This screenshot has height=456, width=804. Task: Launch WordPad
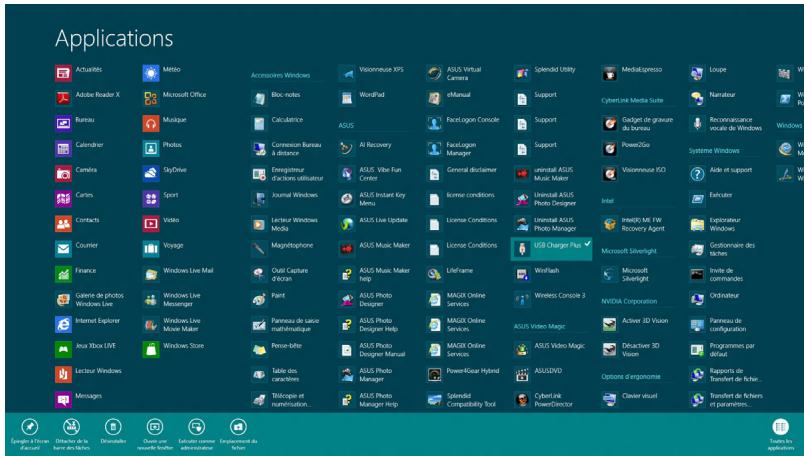pos(363,98)
